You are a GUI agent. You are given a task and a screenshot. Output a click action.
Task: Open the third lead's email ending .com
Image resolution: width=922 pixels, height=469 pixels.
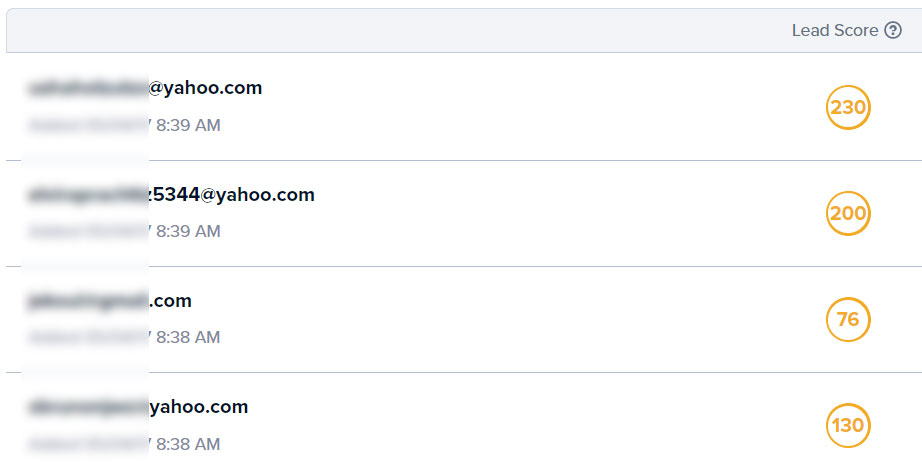point(109,300)
